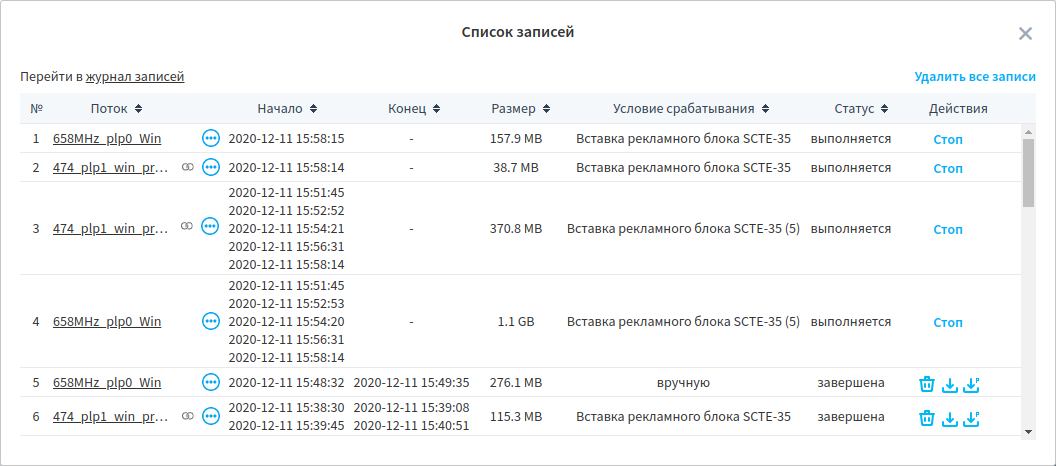The image size is (1056, 466).
Task: Download recording number 6
Action: pyautogui.click(x=950, y=418)
